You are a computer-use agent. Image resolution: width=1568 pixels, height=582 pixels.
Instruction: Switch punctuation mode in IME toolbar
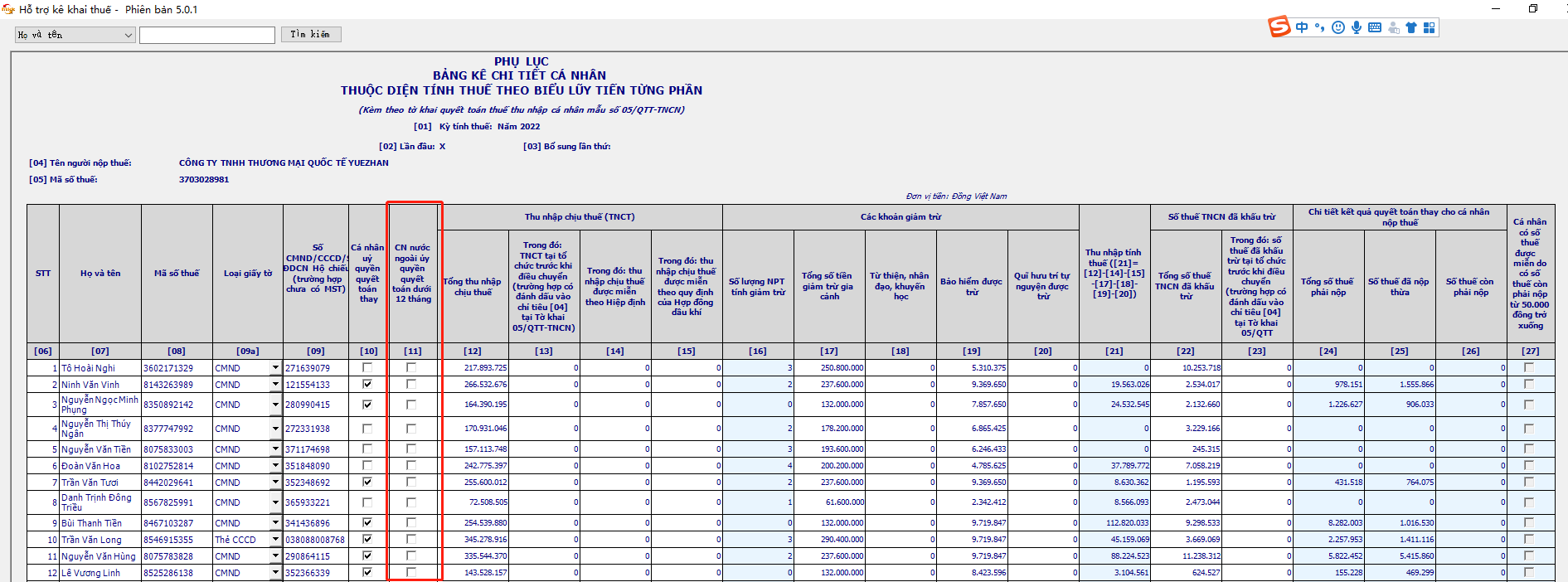pyautogui.click(x=1319, y=27)
